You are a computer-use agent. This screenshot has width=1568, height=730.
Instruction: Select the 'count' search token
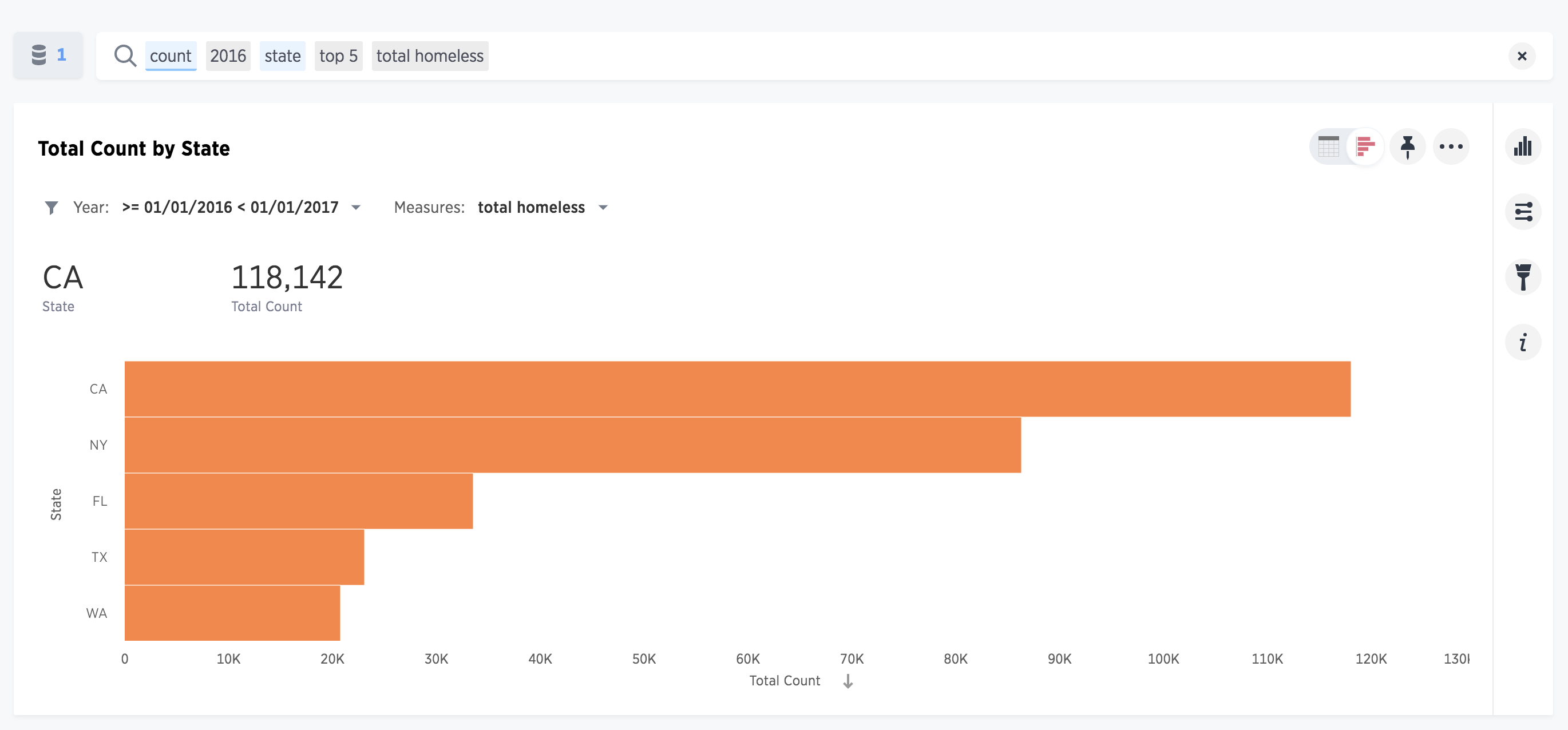point(171,56)
